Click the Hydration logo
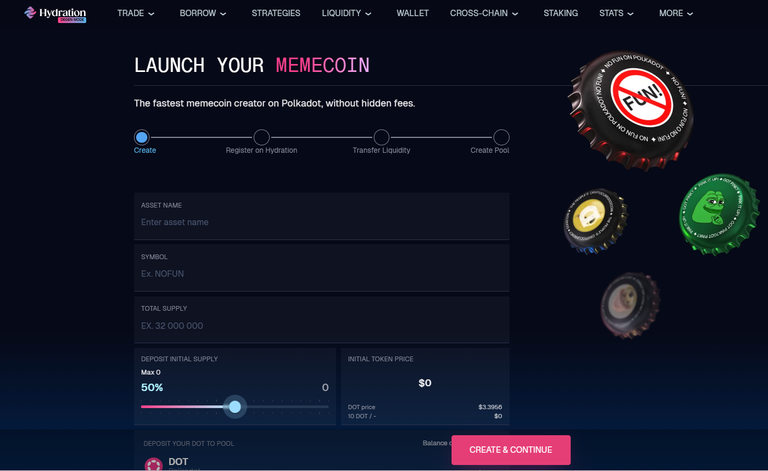This screenshot has height=471, width=768. pos(55,13)
